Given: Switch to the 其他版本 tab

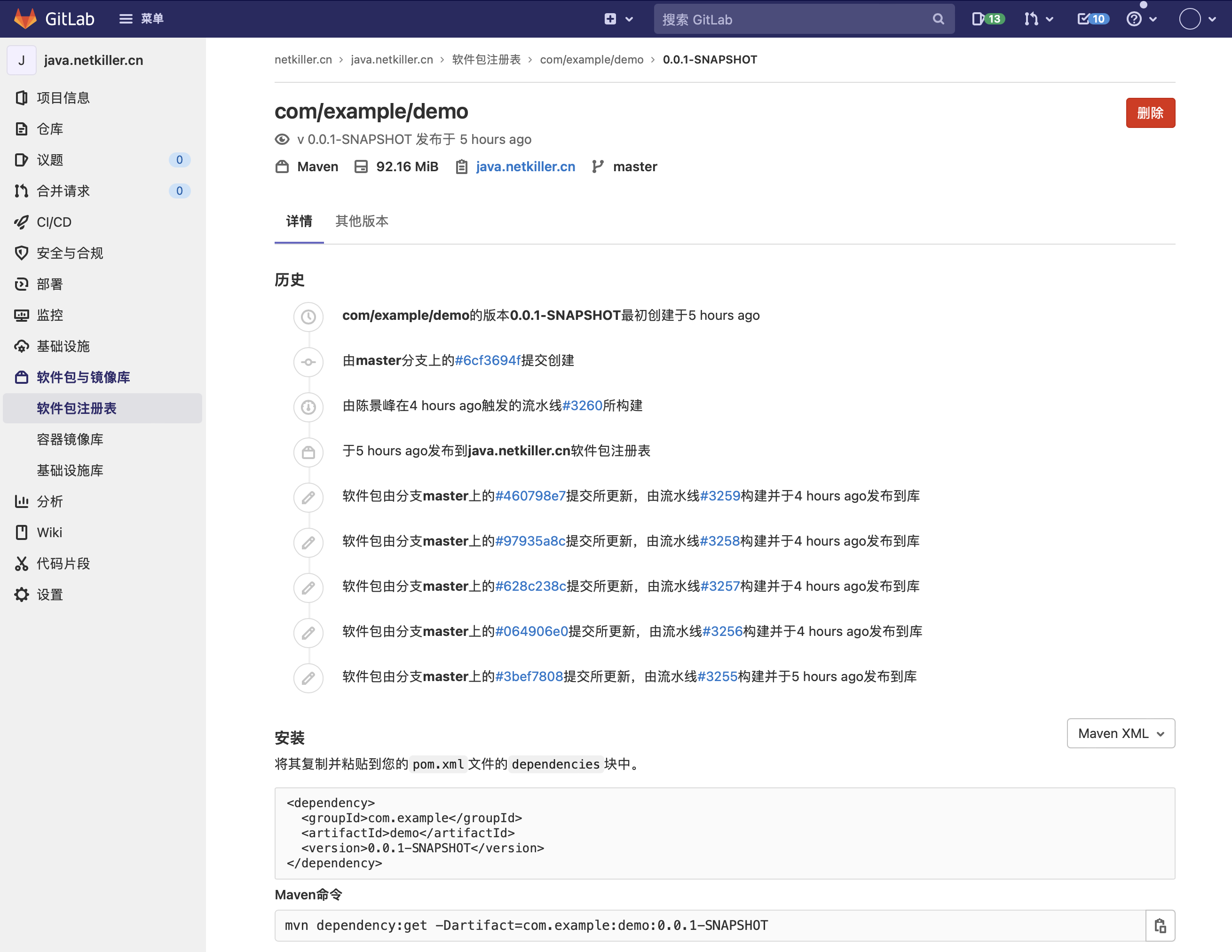Looking at the screenshot, I should tap(362, 221).
